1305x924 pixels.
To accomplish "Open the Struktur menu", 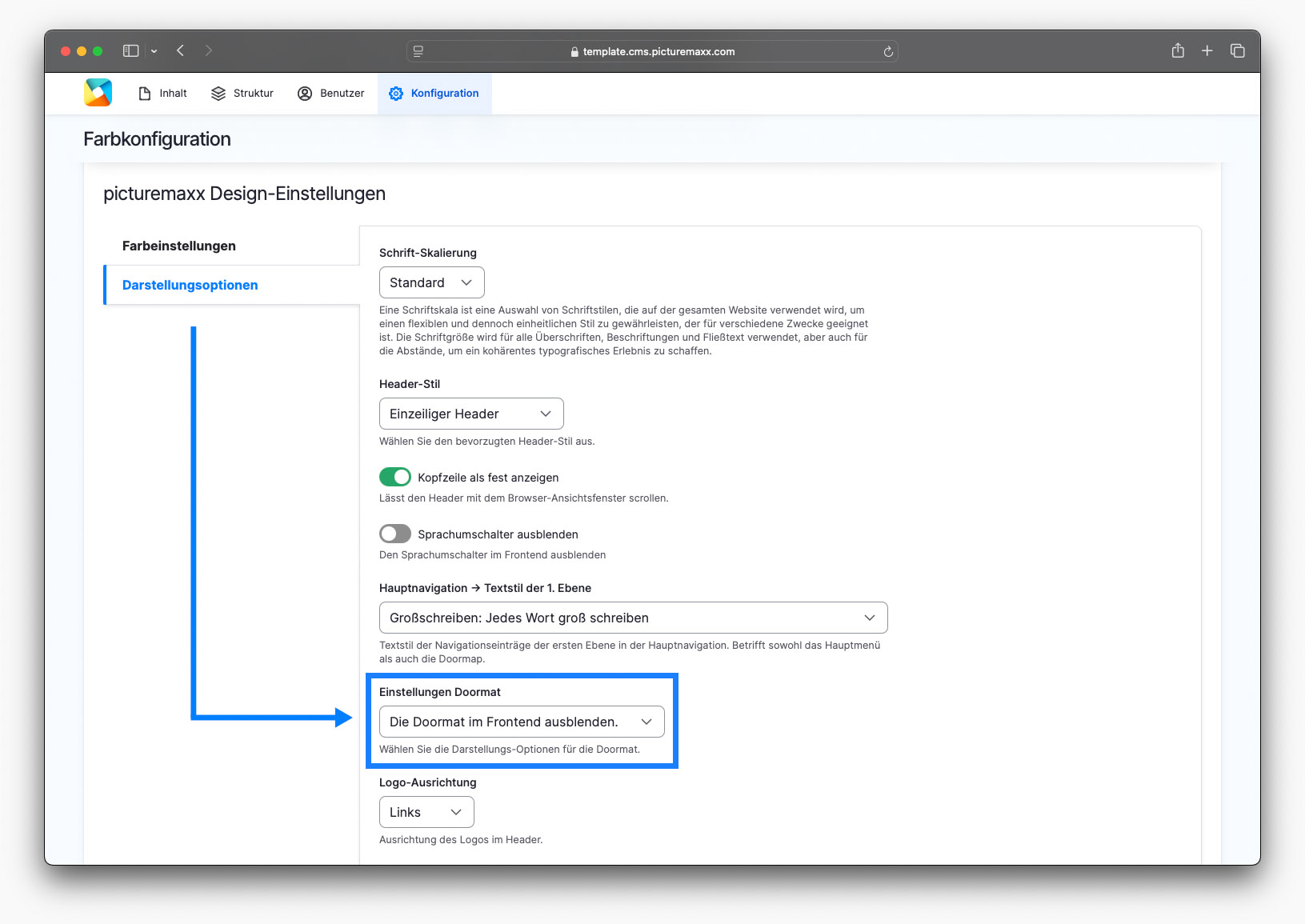I will [x=242, y=94].
